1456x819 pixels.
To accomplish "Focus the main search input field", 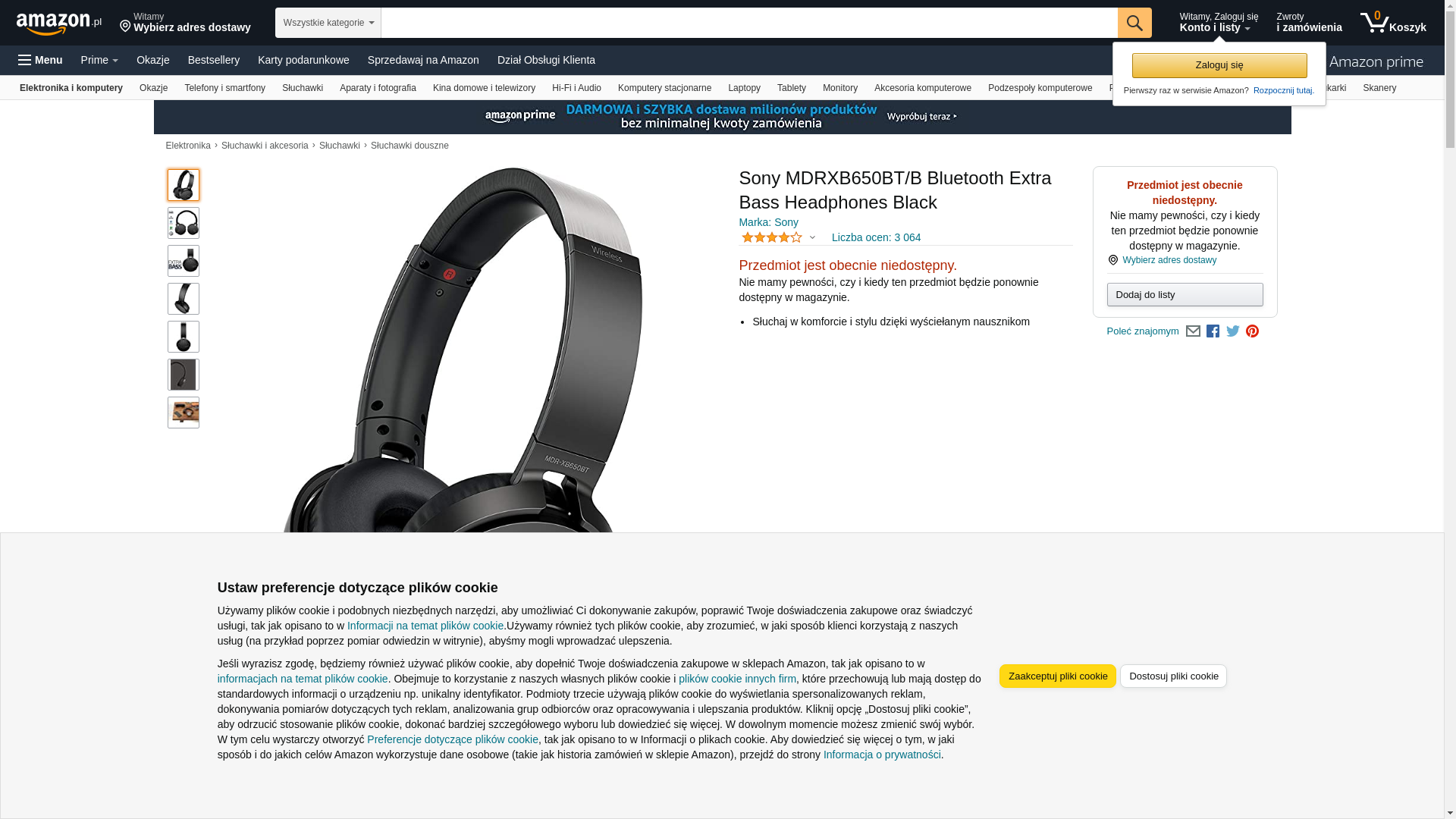I will (x=748, y=23).
